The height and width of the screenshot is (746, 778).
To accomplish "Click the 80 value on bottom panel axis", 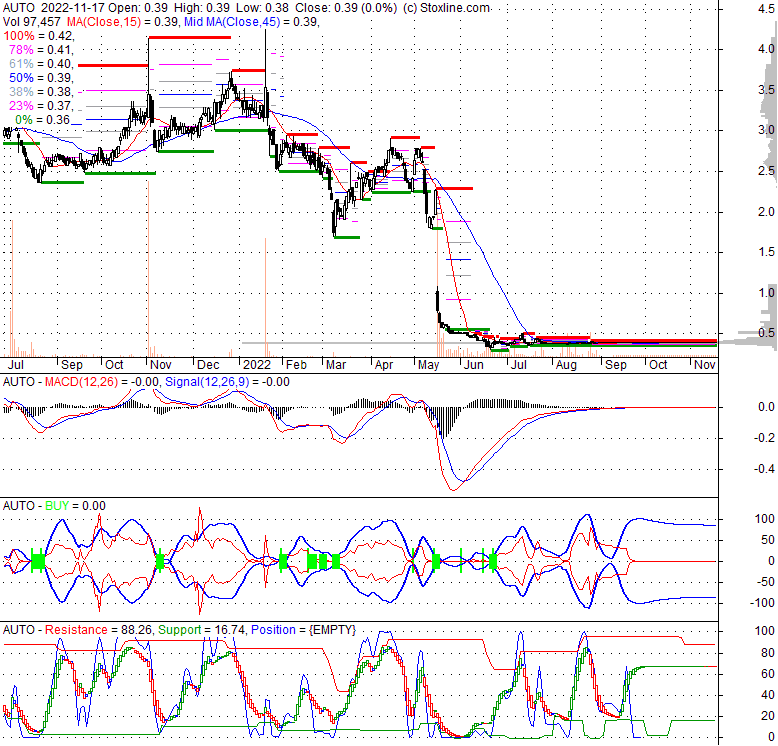I will pos(768,653).
